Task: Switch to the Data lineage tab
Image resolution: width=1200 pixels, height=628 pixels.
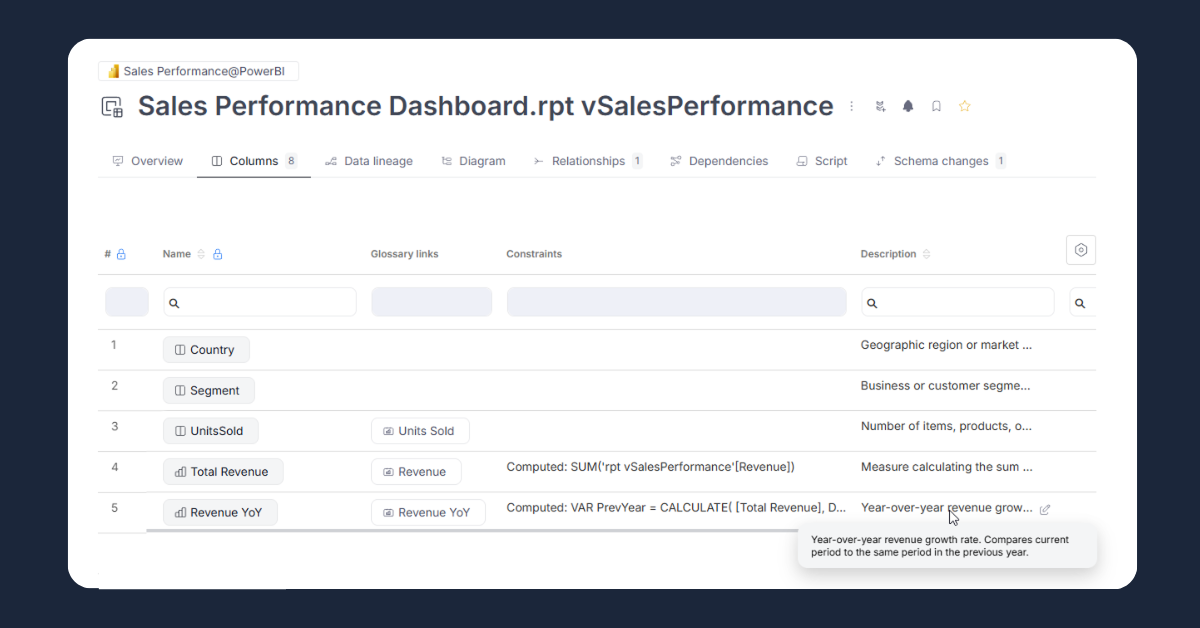Action: 368,161
